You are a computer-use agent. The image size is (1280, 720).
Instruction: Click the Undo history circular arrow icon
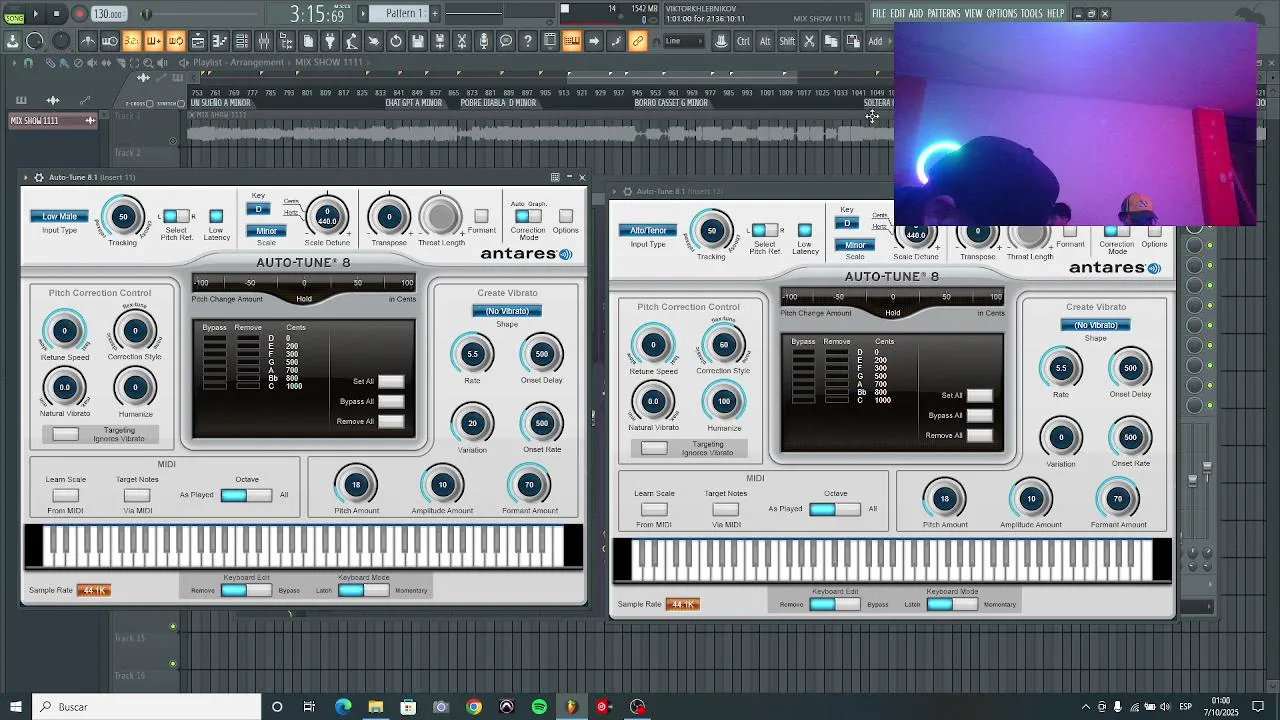396,41
